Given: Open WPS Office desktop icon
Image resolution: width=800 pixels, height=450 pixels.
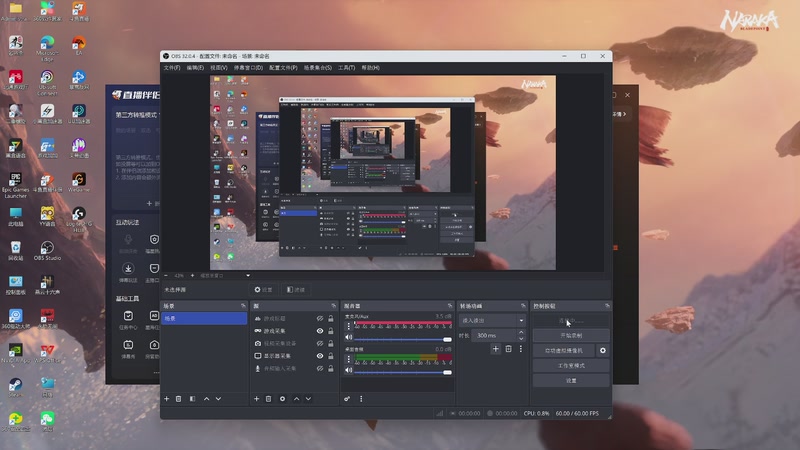Looking at the screenshot, I should (x=47, y=353).
